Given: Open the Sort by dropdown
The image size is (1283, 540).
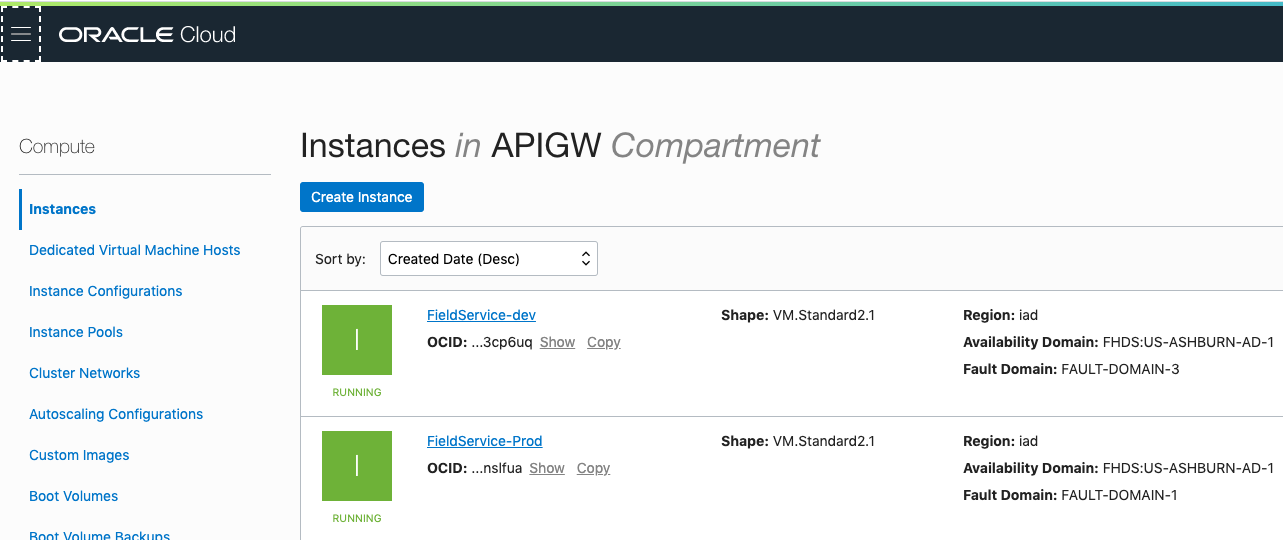Looking at the screenshot, I should 489,259.
